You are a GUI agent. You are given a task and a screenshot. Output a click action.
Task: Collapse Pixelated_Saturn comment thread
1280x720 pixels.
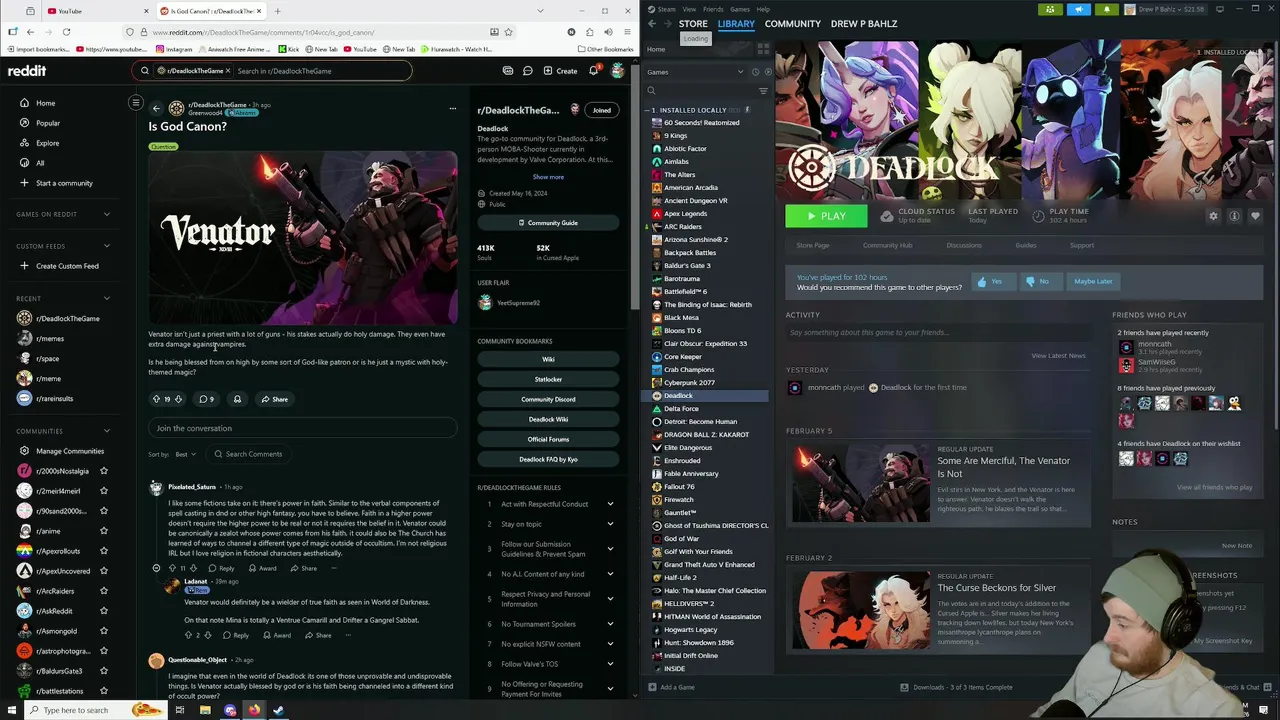pos(156,568)
